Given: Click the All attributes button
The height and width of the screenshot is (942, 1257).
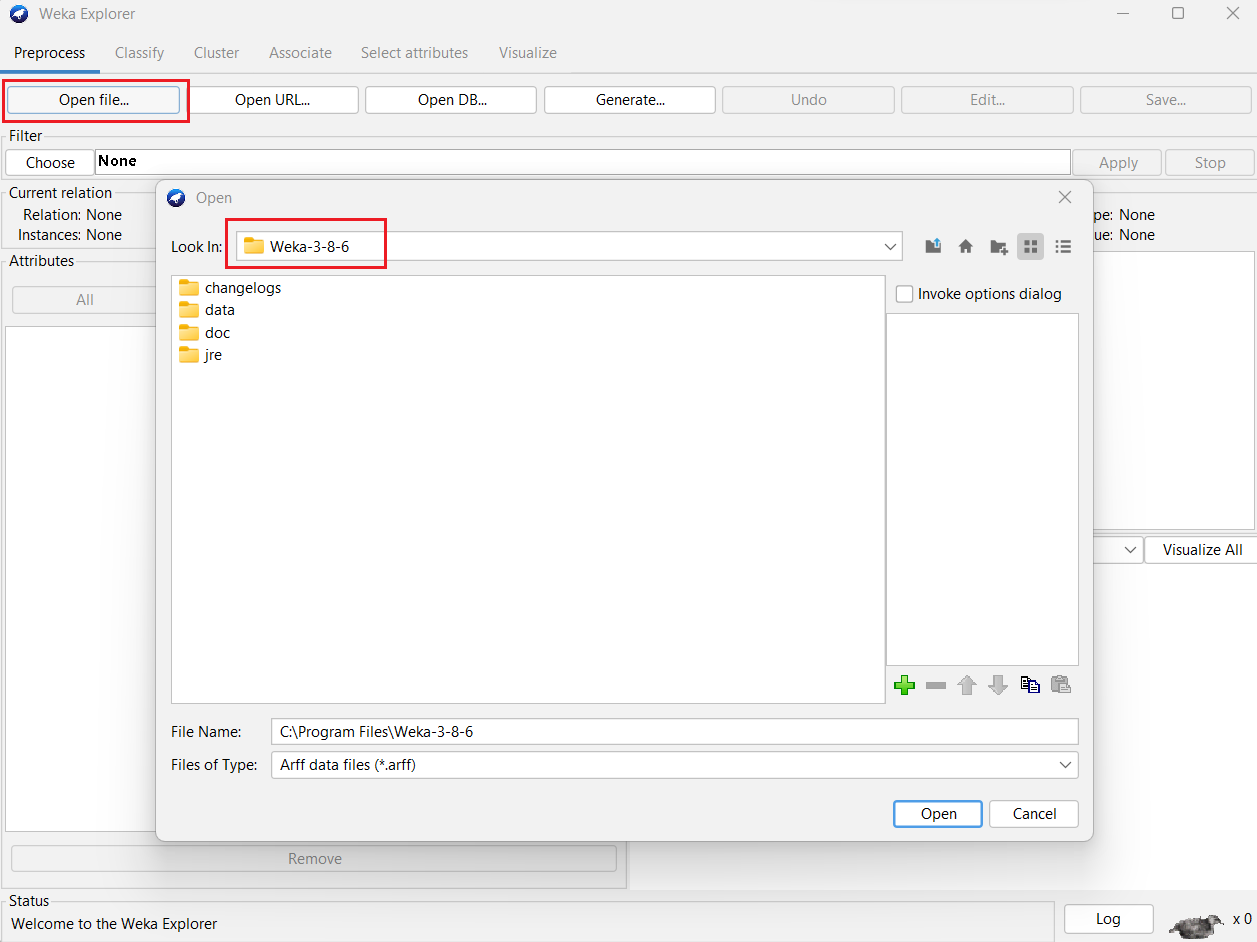Looking at the screenshot, I should [85, 300].
